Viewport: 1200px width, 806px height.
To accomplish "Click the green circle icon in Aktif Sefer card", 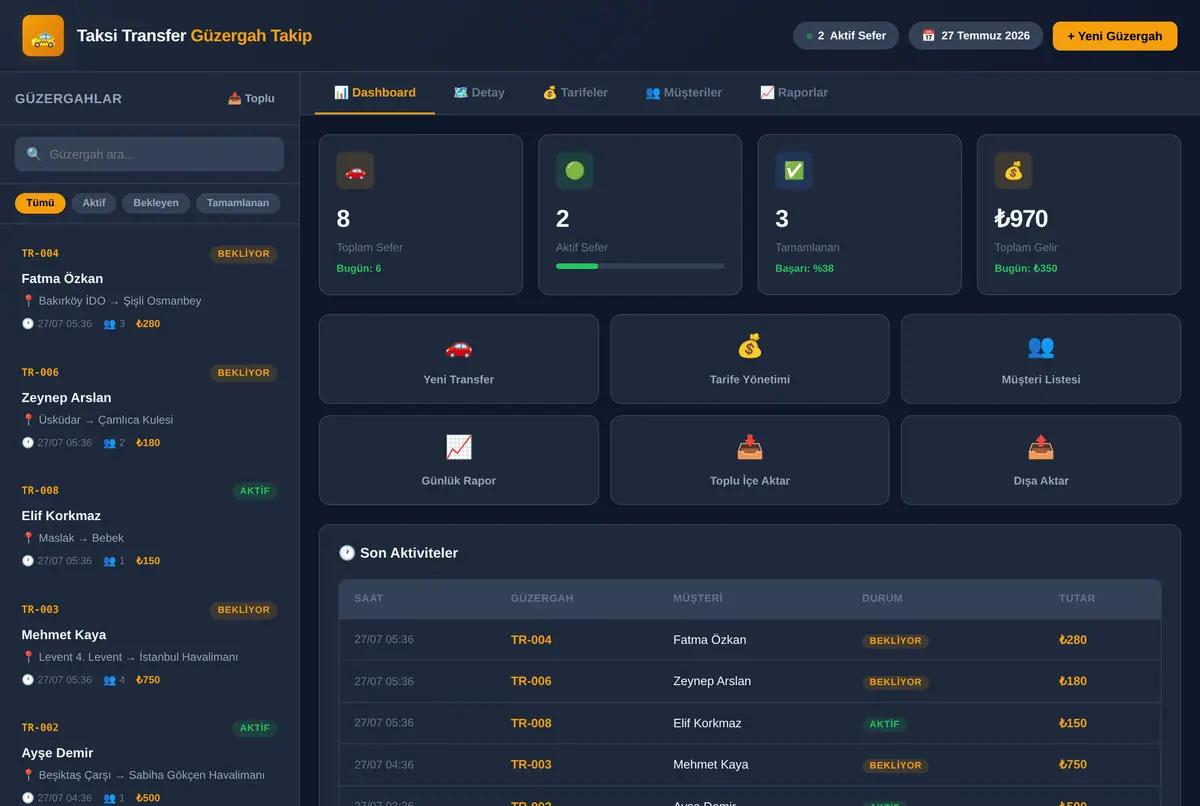I will (x=575, y=171).
